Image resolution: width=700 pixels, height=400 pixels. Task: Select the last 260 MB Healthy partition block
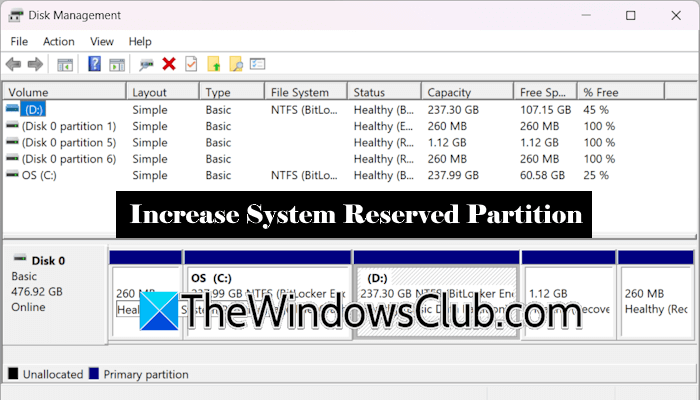tap(656, 295)
